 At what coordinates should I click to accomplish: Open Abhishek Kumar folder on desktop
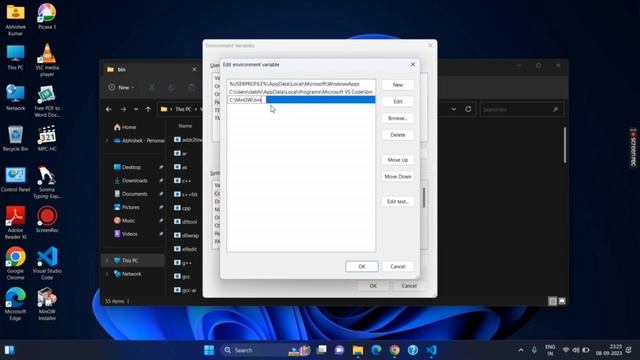point(16,20)
